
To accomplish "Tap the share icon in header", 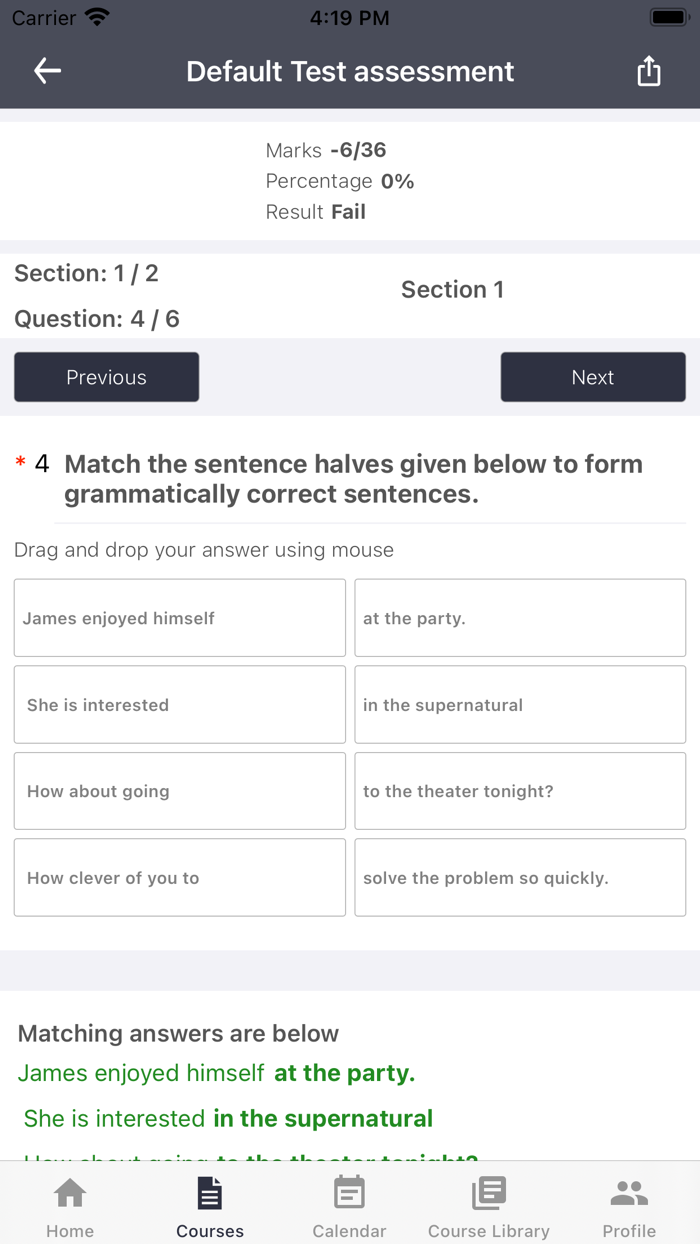I will click(649, 71).
